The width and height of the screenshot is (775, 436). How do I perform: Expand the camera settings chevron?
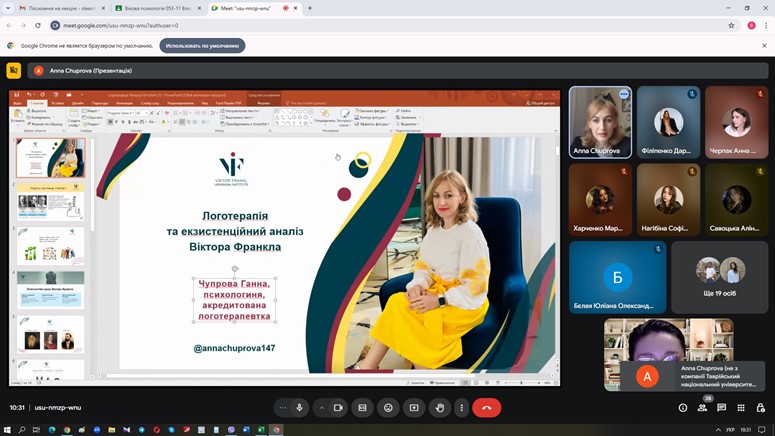click(x=322, y=408)
